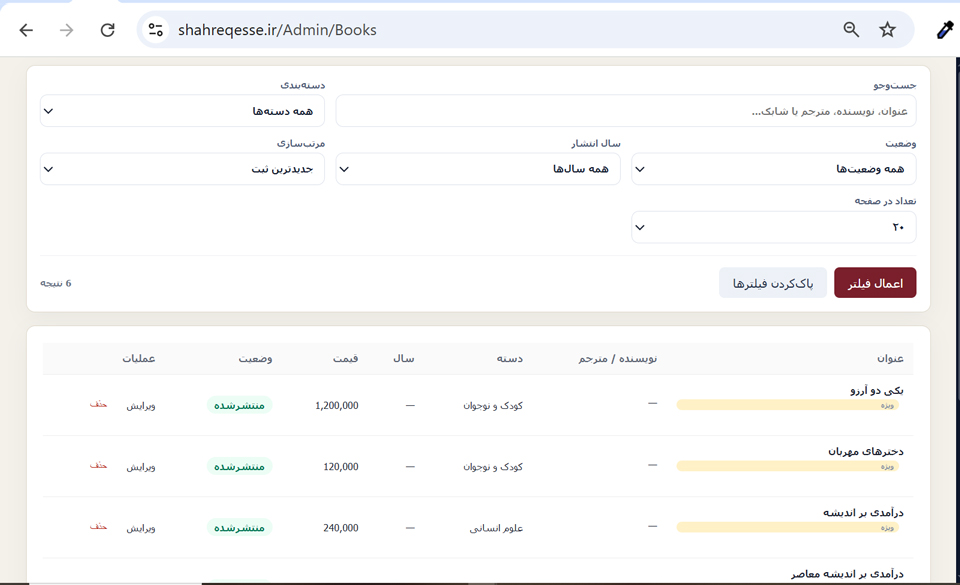Click the سال column header
The height and width of the screenshot is (585, 960).
pos(403,359)
